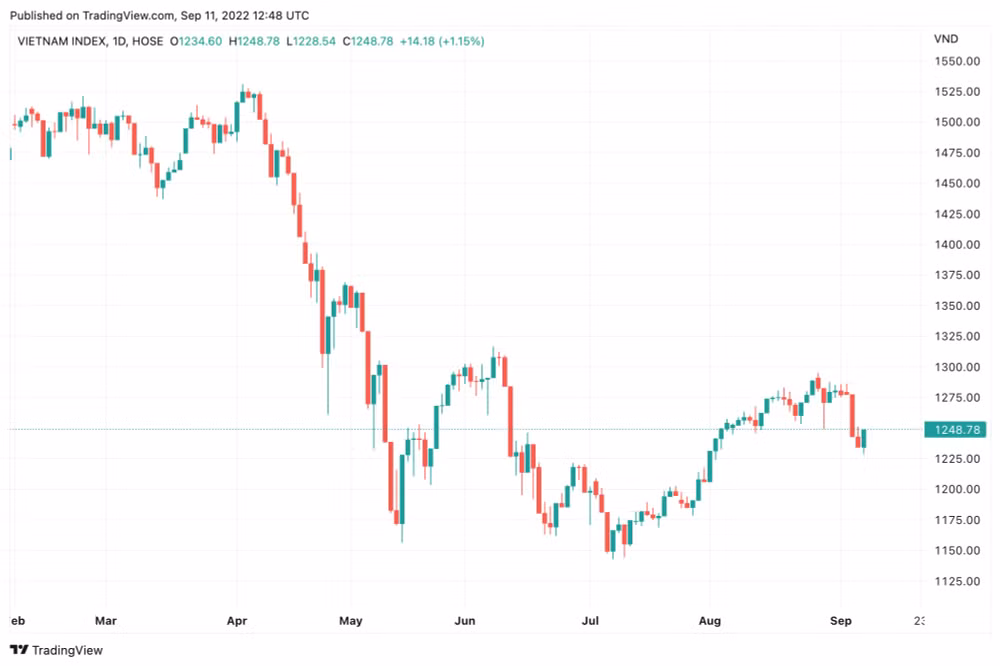Click the 1400.00 price scale label

[957, 244]
